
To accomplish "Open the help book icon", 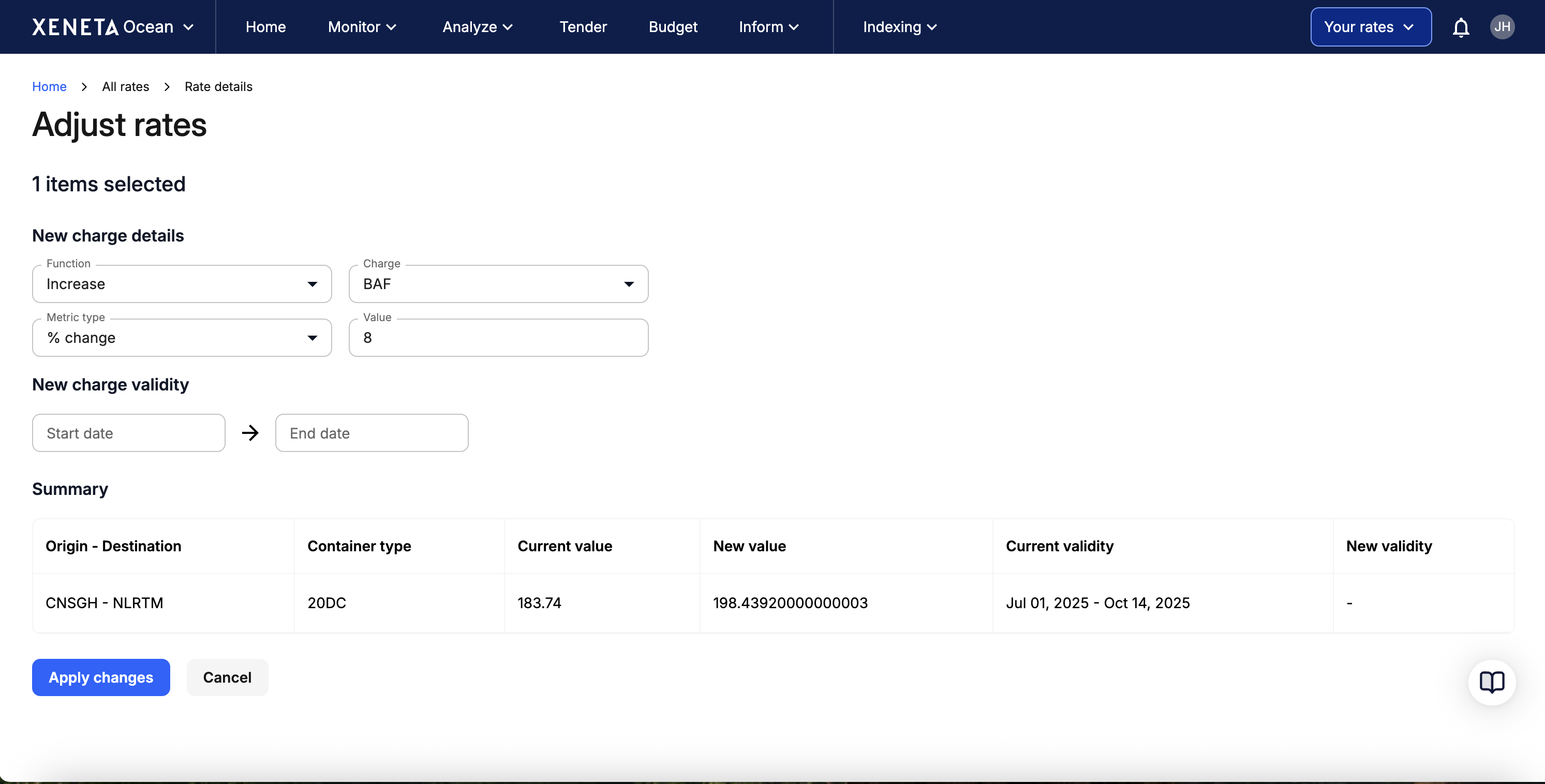I will coord(1491,682).
